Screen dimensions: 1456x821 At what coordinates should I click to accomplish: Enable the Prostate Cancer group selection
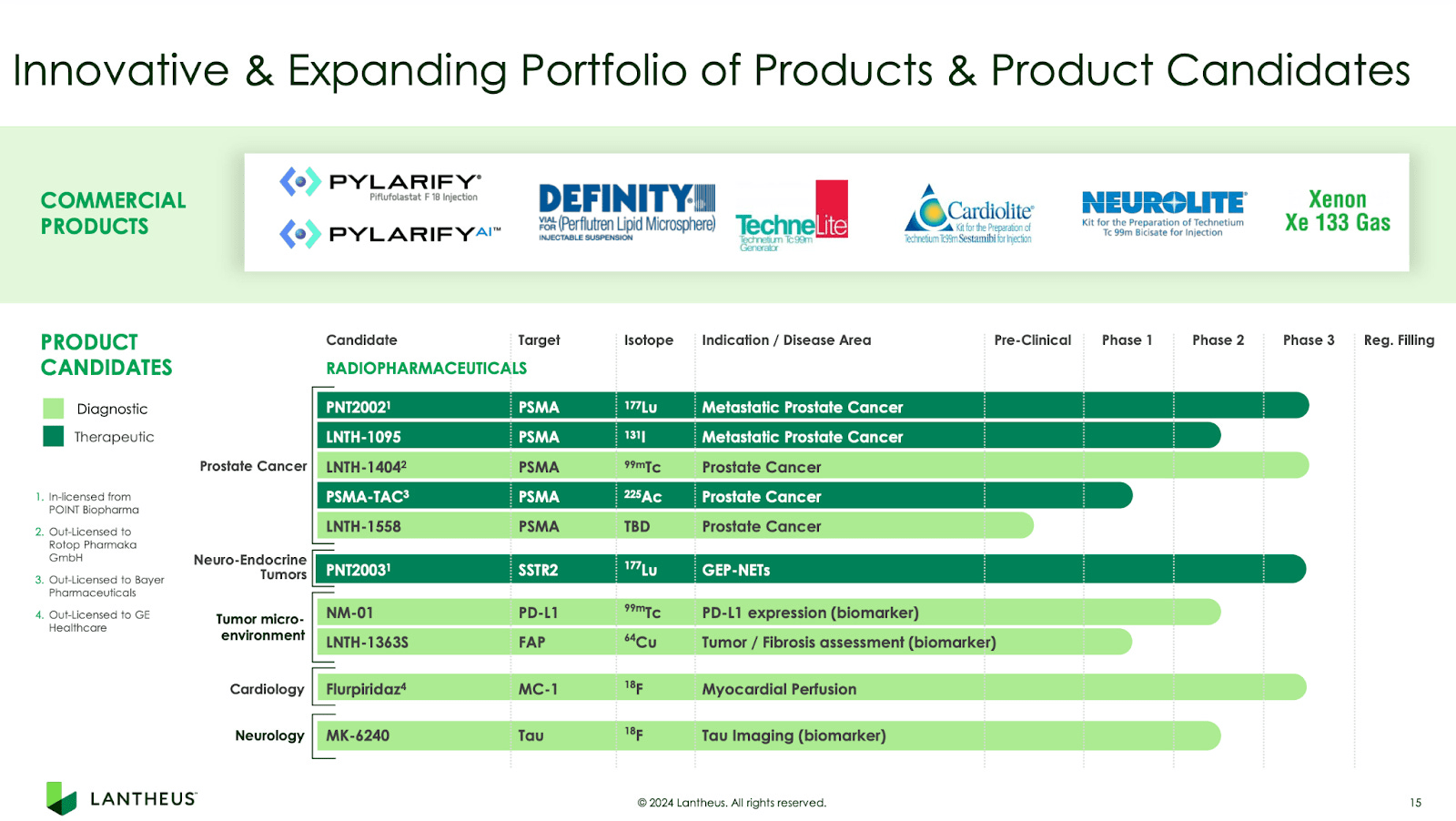coord(252,465)
